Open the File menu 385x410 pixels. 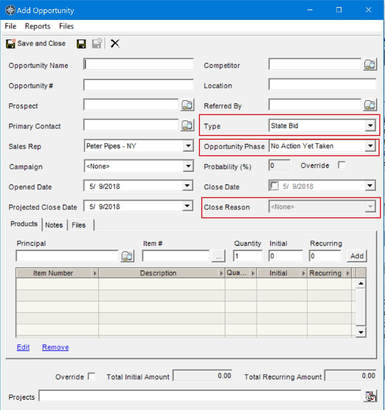tap(10, 26)
